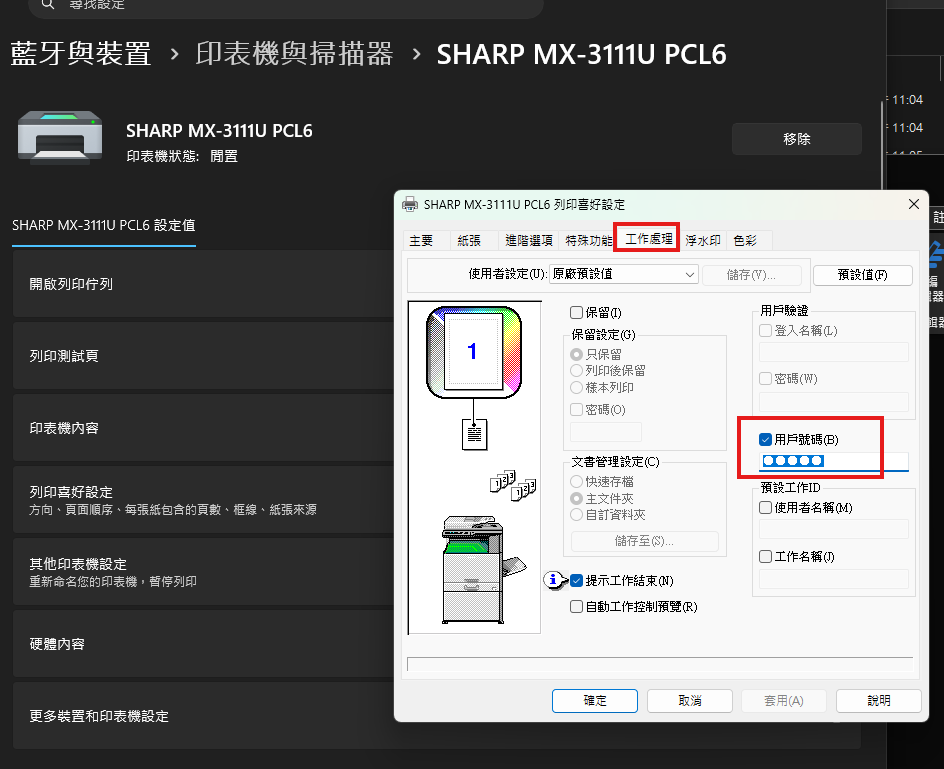Screen dimensions: 944x769
Task: Click the 用戶號碼 masked input field
Action: pyautogui.click(x=834, y=461)
